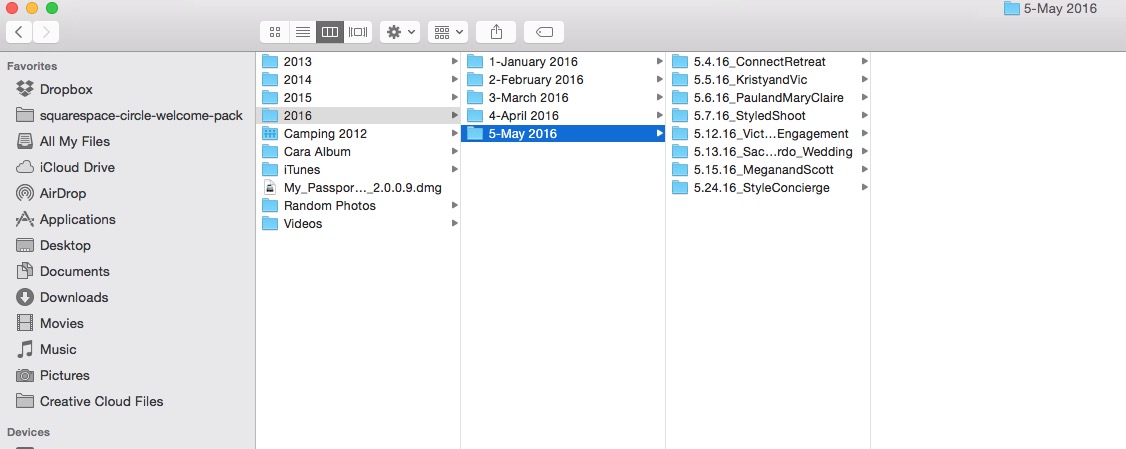Viewport: 1126px width, 449px height.
Task: Select the 5.24.16_StyleConcierge folder
Action: click(768, 188)
